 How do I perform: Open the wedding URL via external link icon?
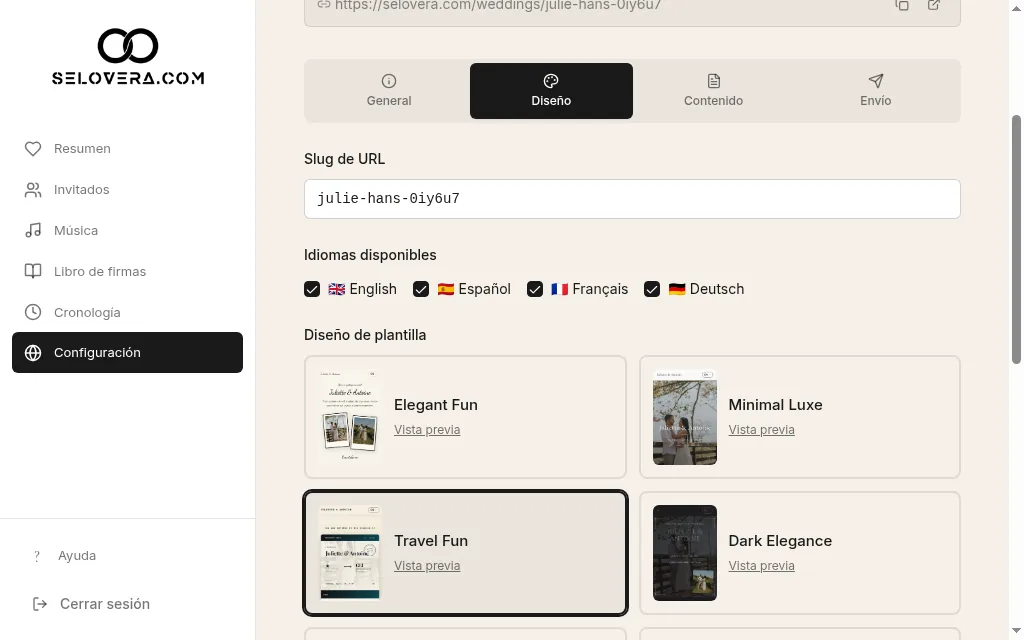click(934, 5)
